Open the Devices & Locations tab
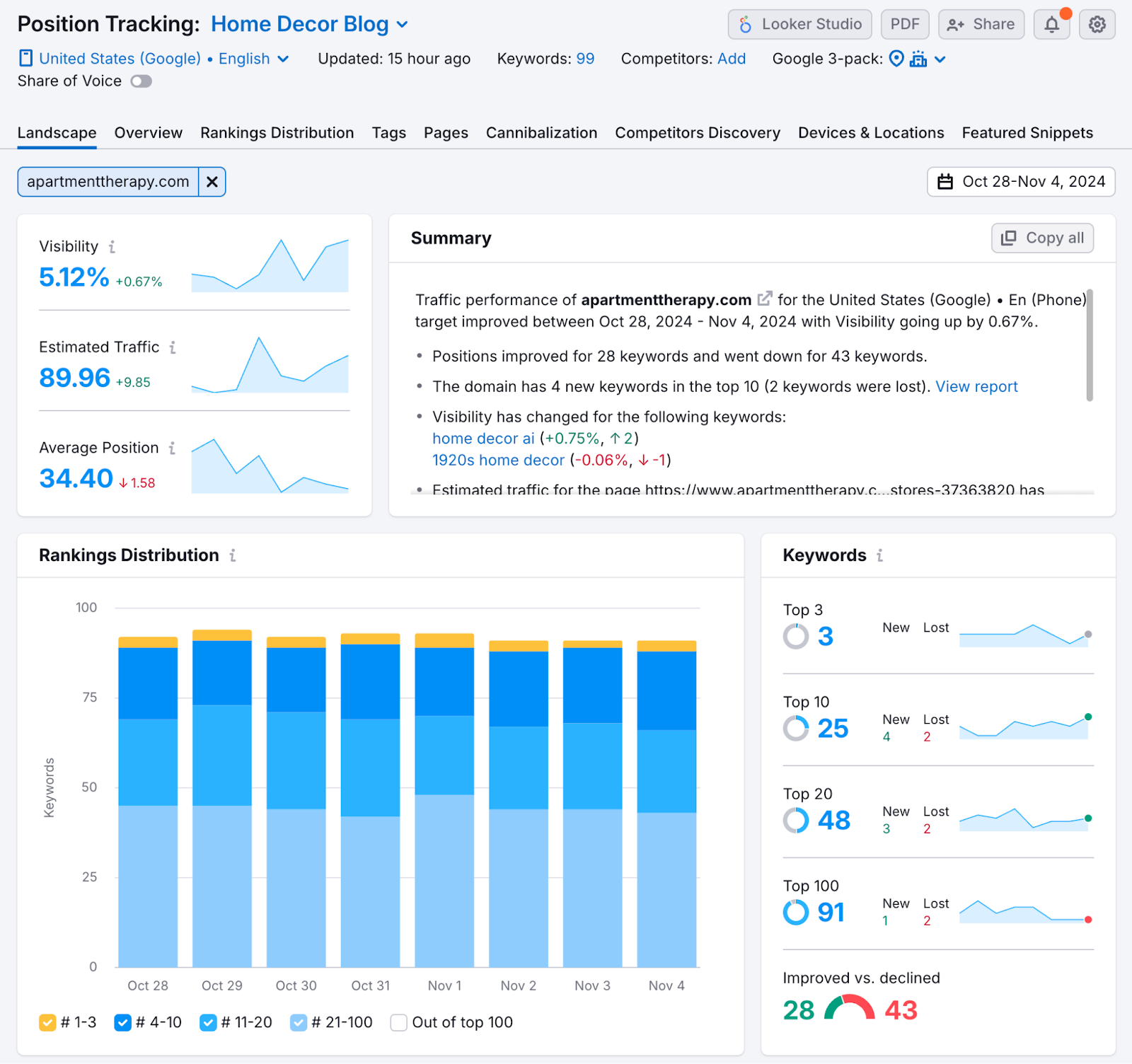Image resolution: width=1132 pixels, height=1064 pixels. [x=871, y=132]
